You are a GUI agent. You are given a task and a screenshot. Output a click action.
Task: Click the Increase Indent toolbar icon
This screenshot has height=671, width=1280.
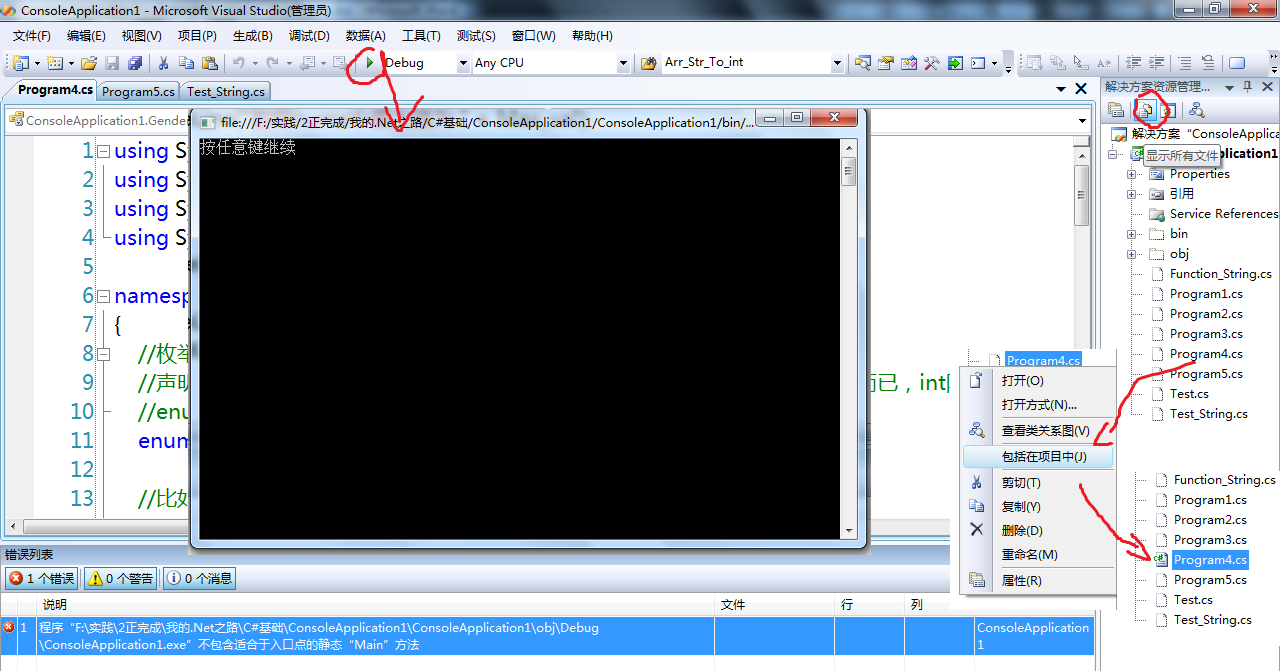click(1156, 63)
